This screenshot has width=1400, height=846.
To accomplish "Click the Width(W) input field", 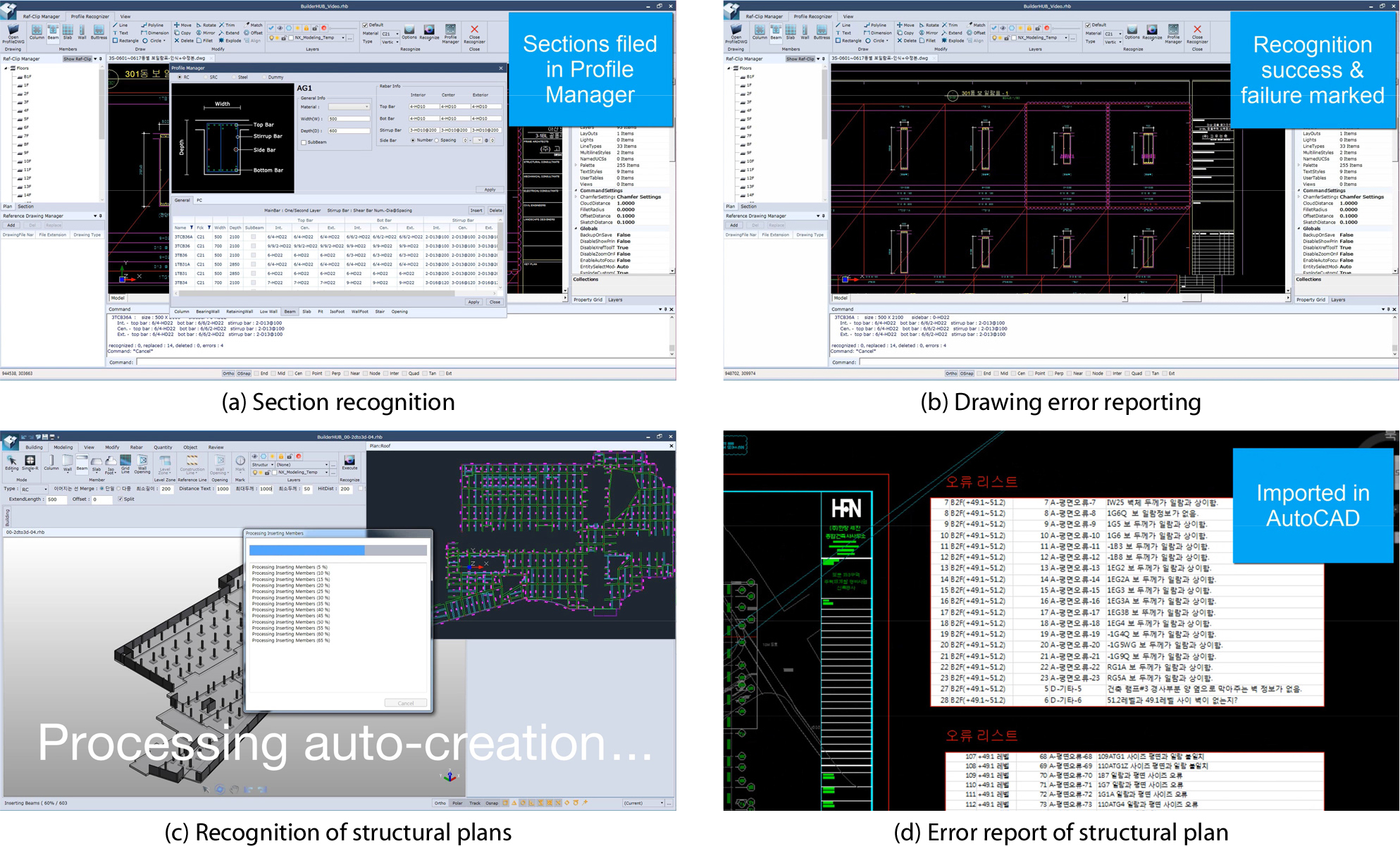I will coord(349,118).
